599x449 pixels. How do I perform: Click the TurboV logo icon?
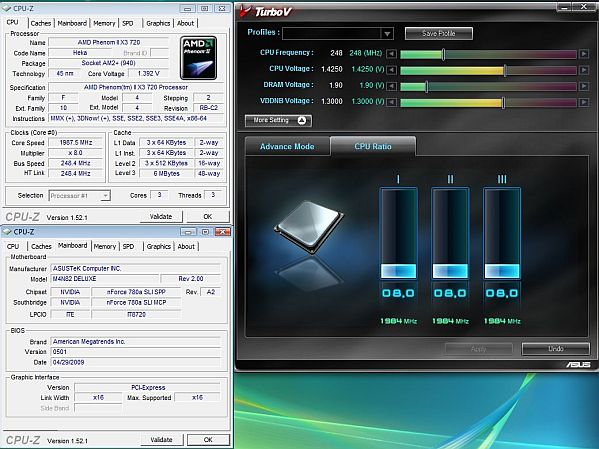point(245,11)
